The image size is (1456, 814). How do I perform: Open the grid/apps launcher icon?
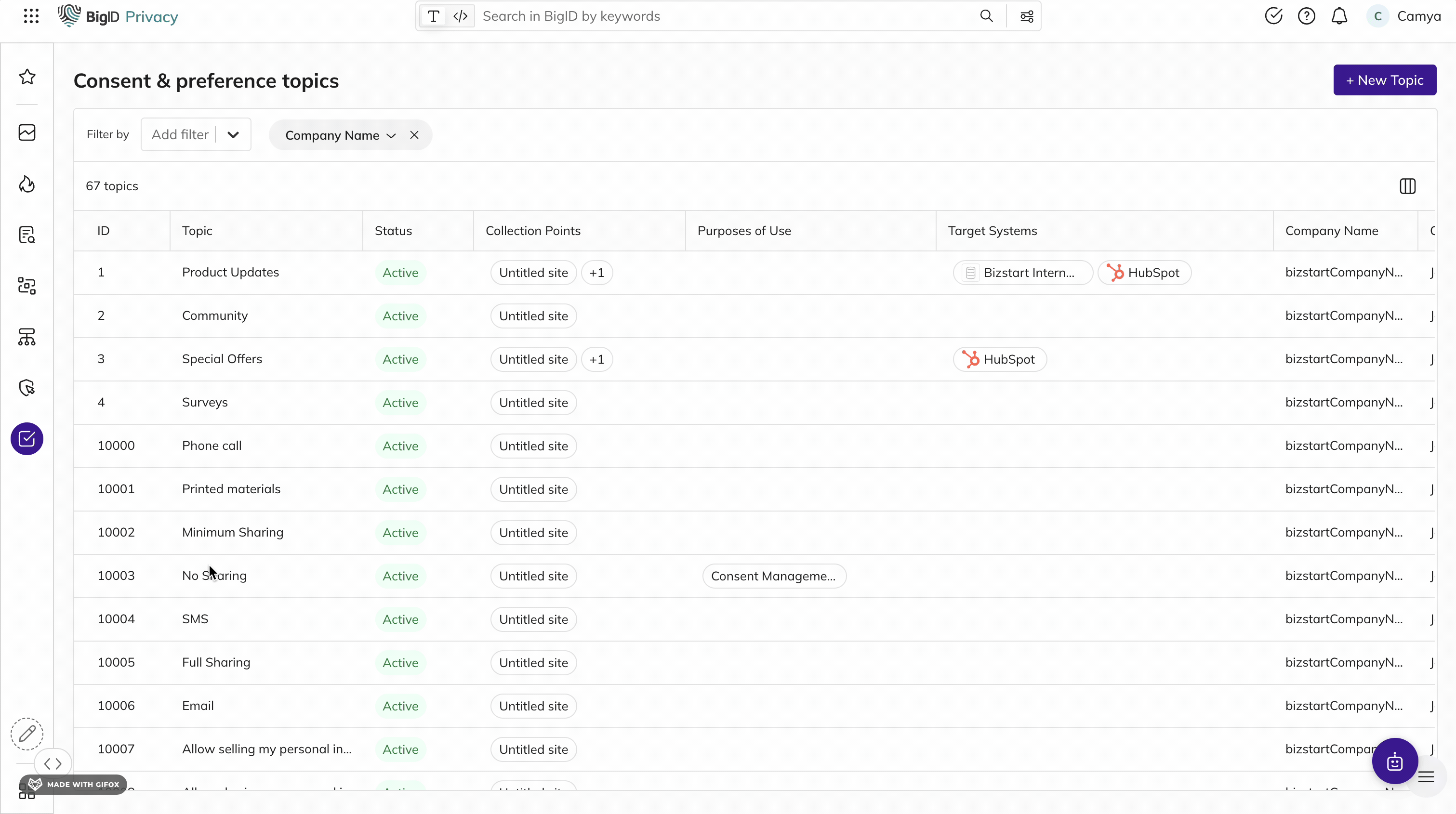pos(31,15)
